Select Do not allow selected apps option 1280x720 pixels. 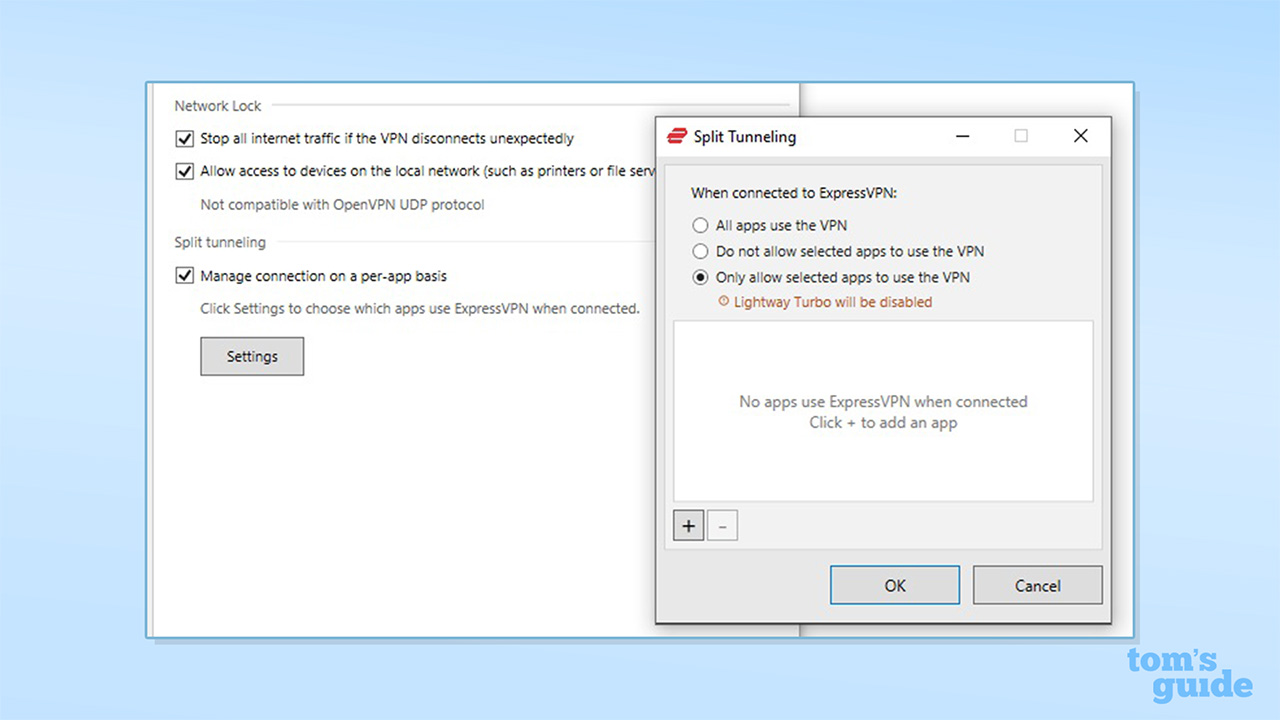700,252
